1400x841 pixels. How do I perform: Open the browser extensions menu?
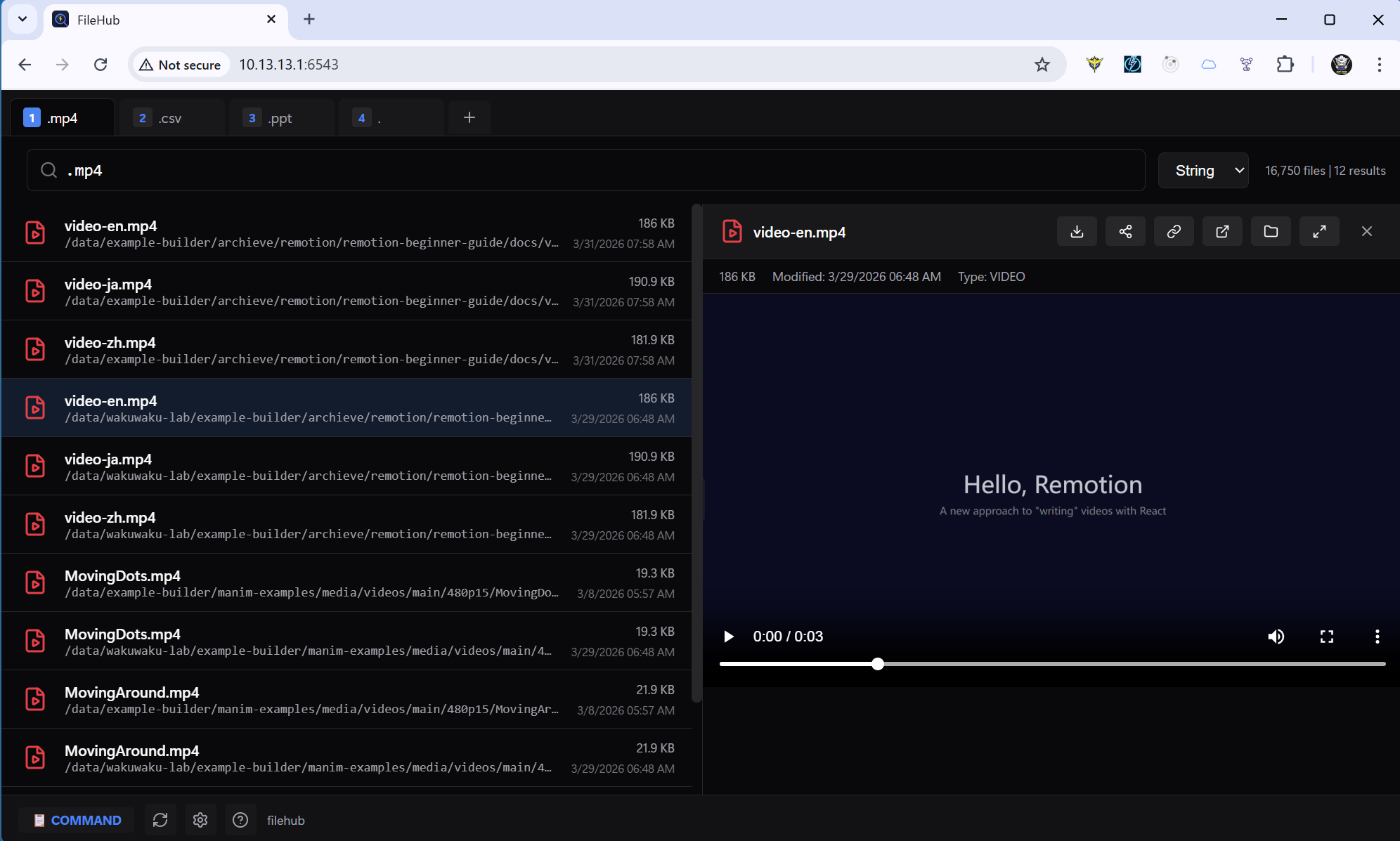[x=1285, y=64]
